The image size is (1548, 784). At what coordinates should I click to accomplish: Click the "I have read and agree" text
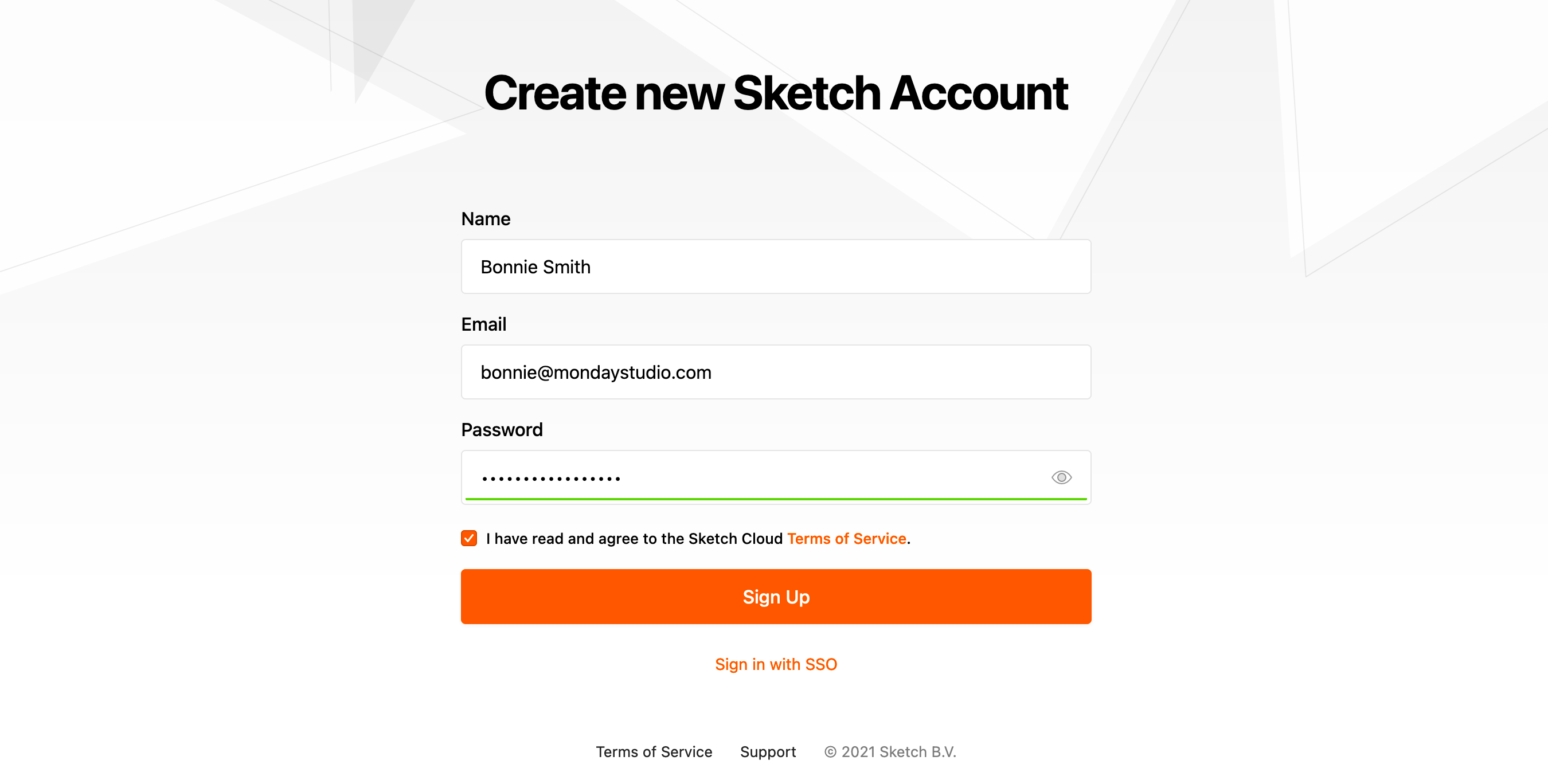tap(634, 538)
